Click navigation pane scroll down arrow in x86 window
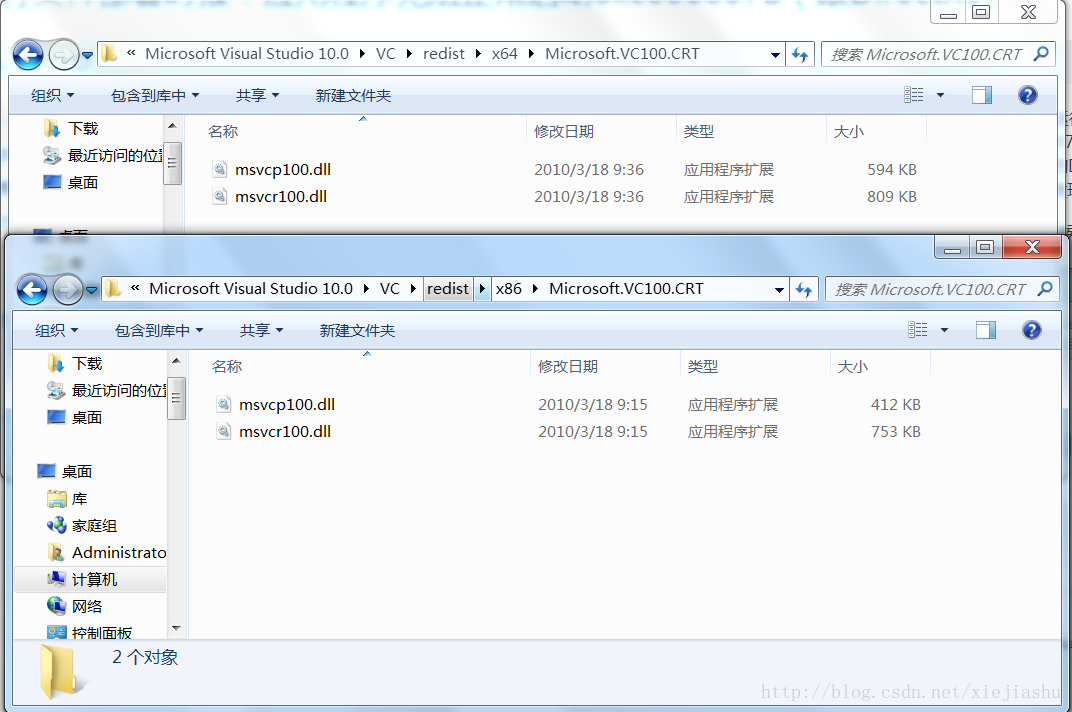 176,628
